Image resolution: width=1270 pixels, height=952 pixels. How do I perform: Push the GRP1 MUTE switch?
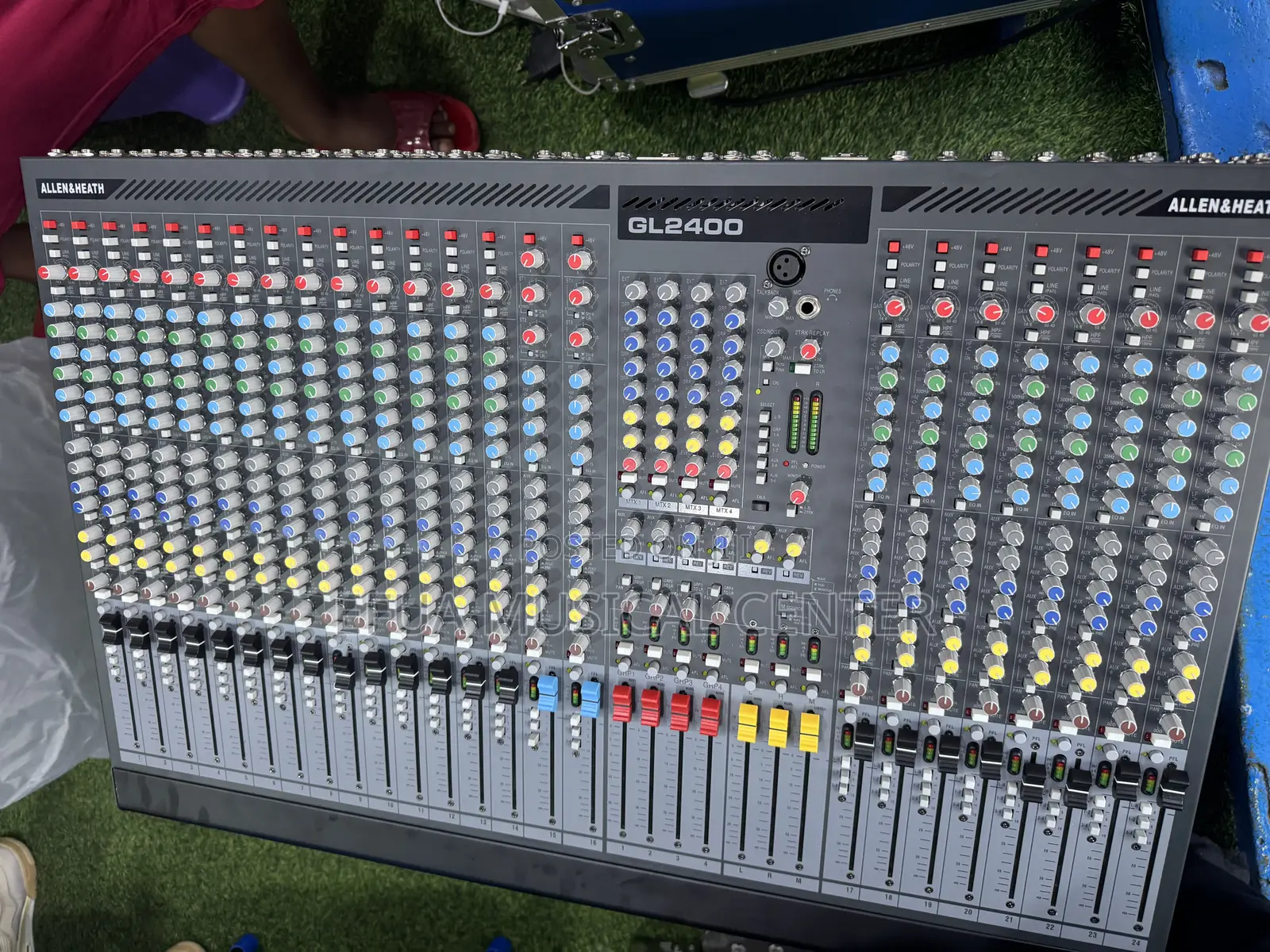623,648
